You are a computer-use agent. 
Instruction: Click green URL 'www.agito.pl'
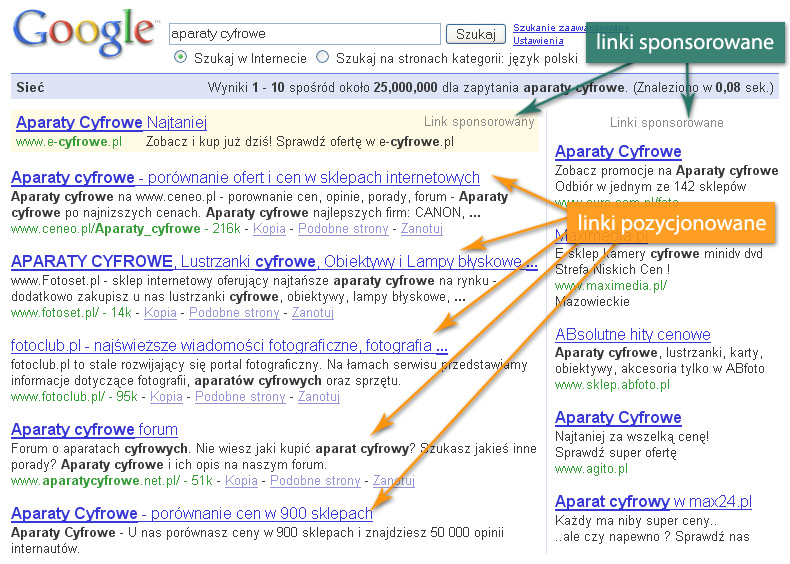pyautogui.click(x=591, y=469)
